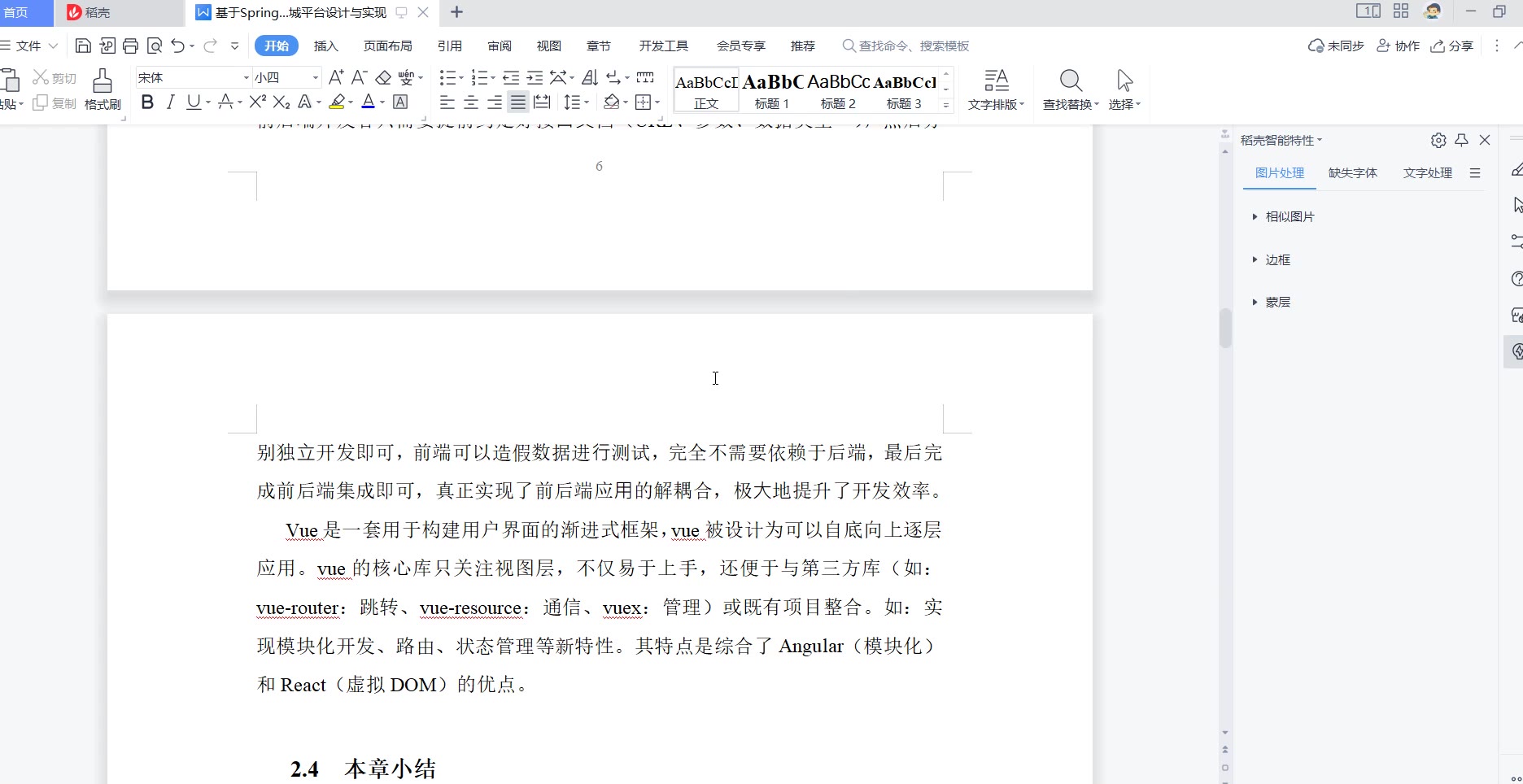Switch to the 审阅 ribbon tab
Screen dimensions: 1523x784
[x=500, y=46]
